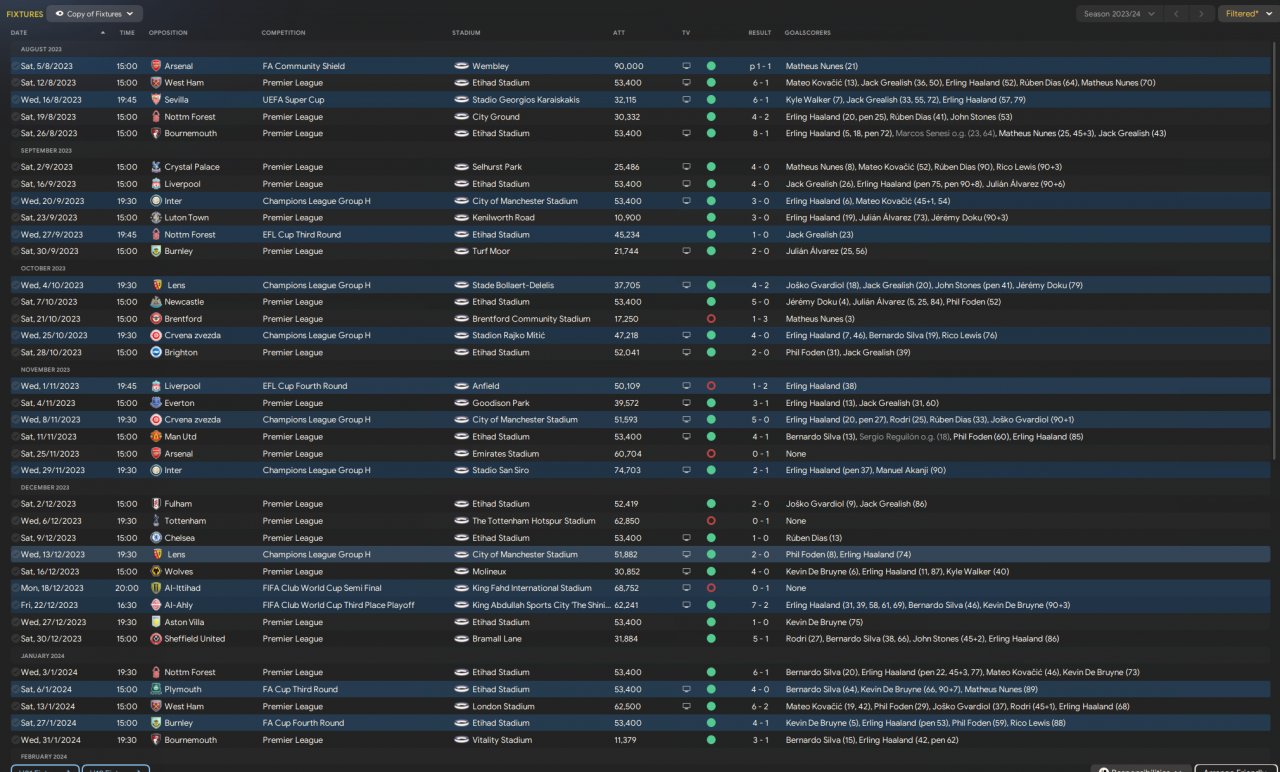
Task: Click the Everton club badge
Action: coord(155,403)
